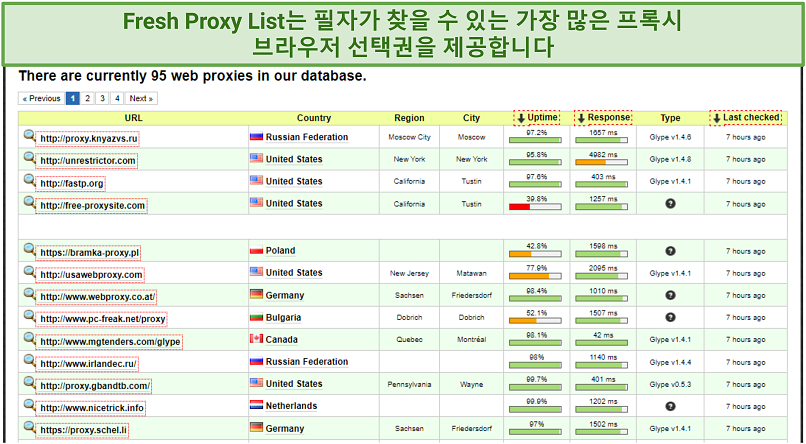Sort table by Uptime column
This screenshot has width=806, height=444.
coord(537,118)
